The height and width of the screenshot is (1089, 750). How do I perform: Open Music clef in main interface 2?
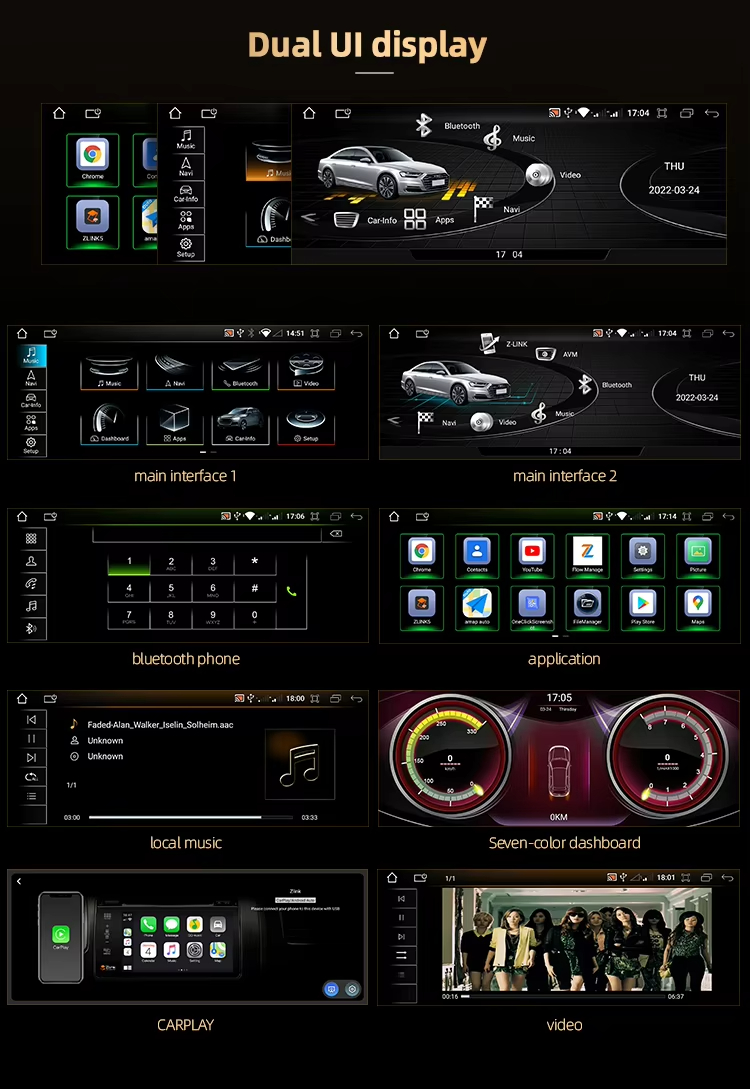click(553, 414)
